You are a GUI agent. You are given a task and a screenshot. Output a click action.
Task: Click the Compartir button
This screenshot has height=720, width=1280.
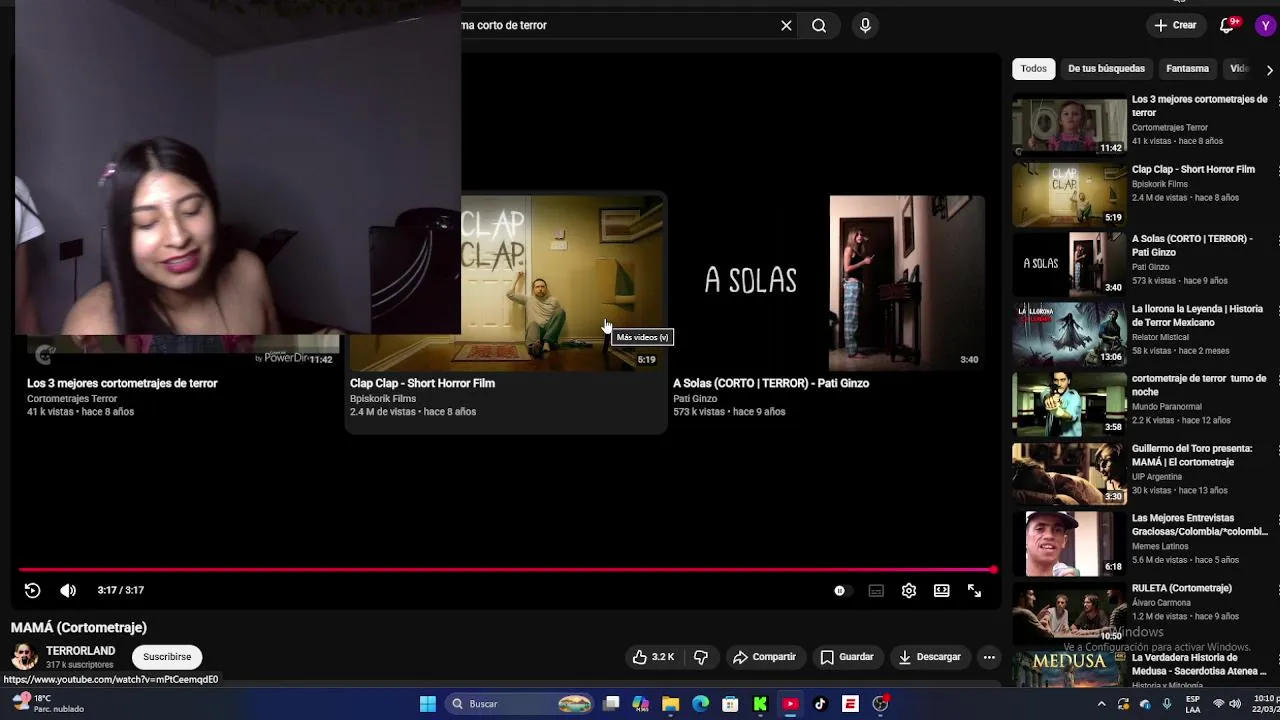(764, 657)
